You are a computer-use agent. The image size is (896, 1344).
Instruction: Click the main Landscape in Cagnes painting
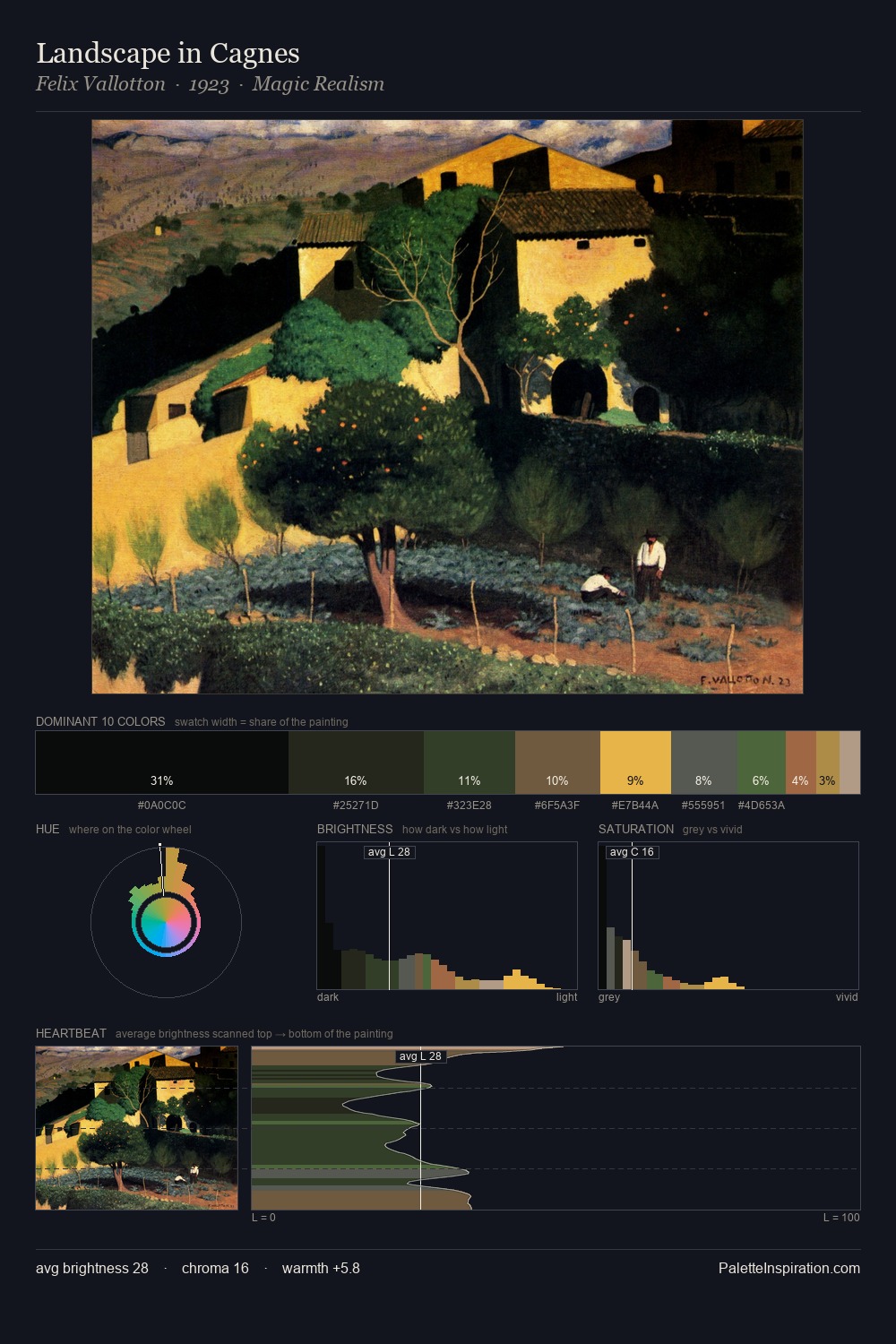point(447,407)
